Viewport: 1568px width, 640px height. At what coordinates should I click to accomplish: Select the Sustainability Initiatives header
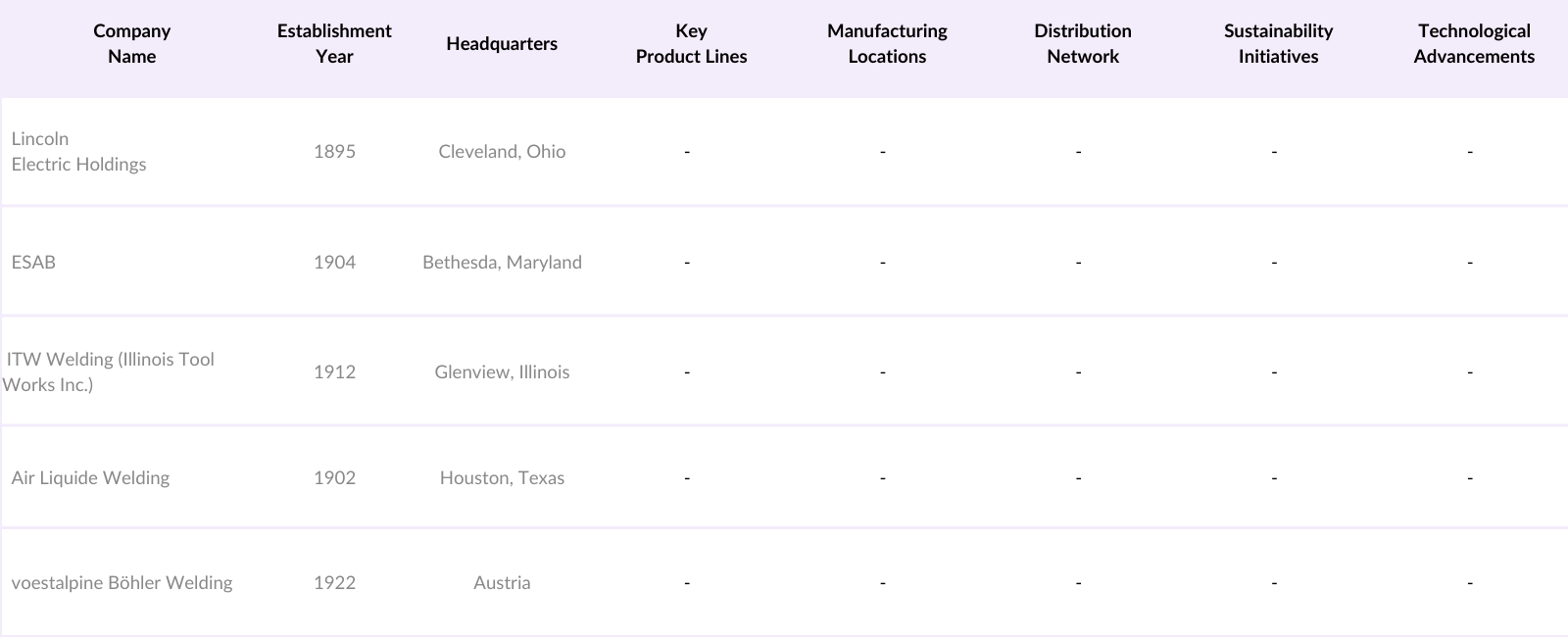pyautogui.click(x=1278, y=44)
